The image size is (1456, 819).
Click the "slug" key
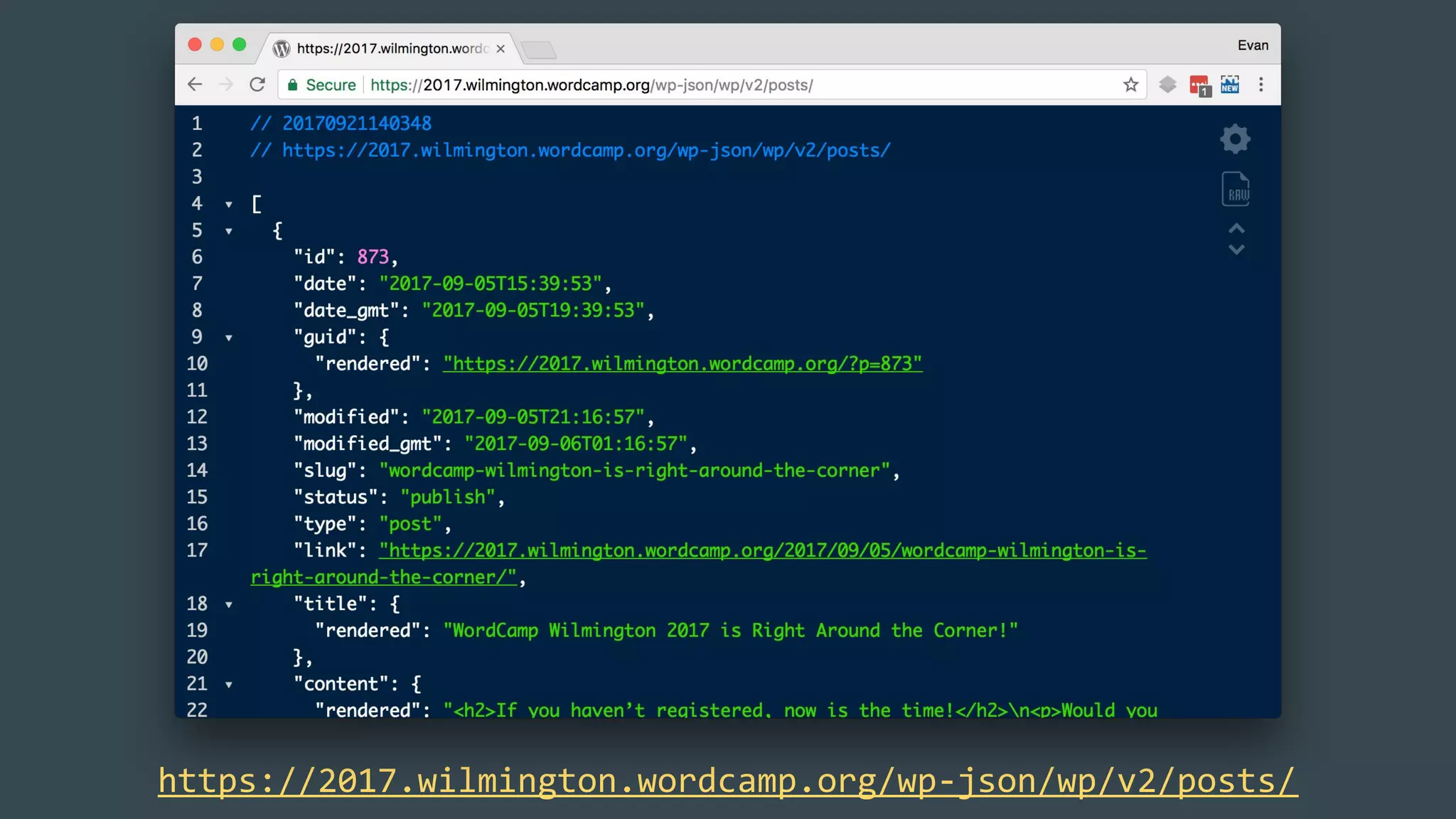325,471
